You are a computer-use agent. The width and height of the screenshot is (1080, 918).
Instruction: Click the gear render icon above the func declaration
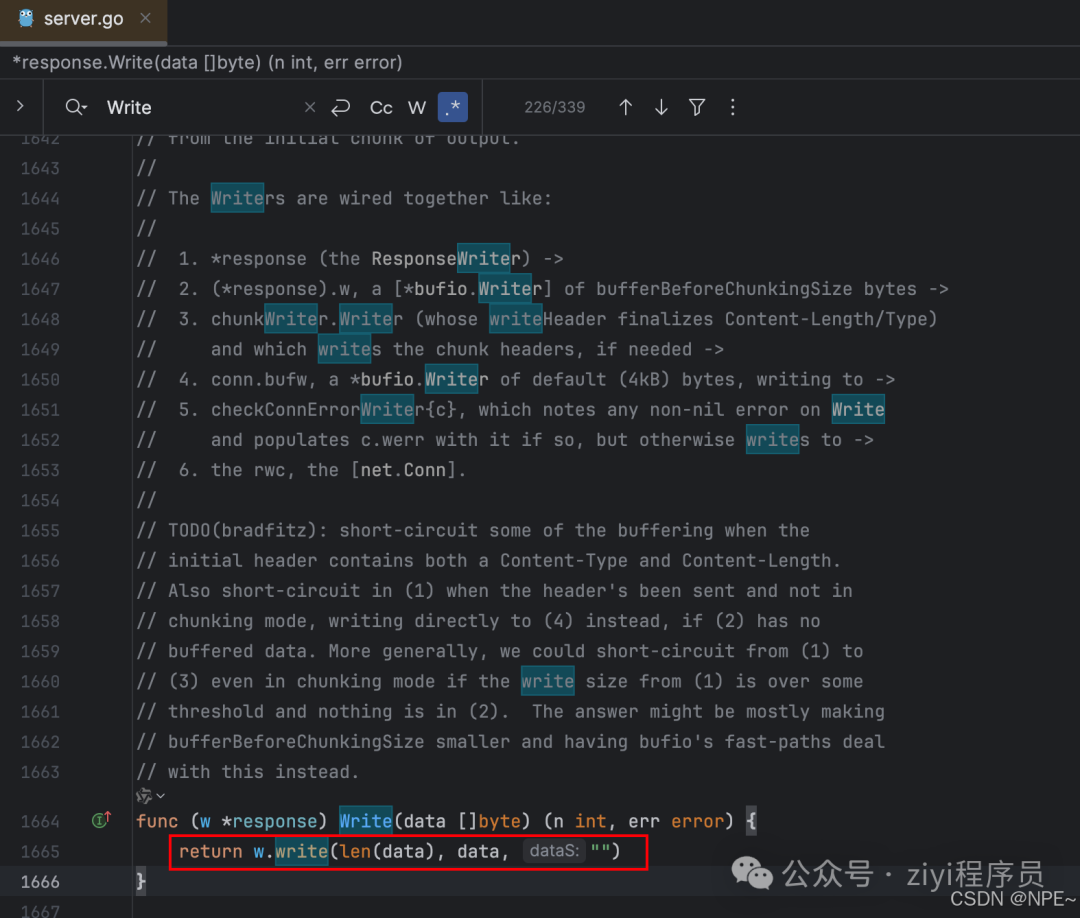143,795
